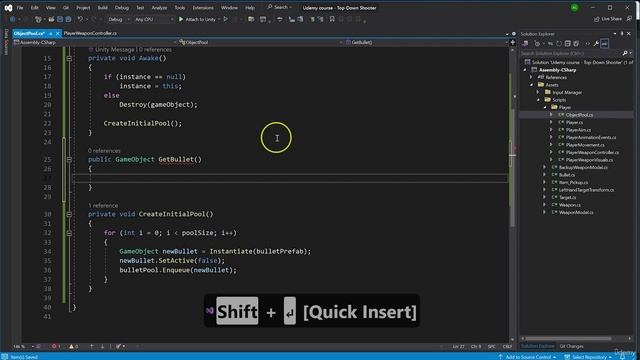This screenshot has height=360, width=640.
Task: Click the Bookmark toolbar icon
Action: click(332, 19)
